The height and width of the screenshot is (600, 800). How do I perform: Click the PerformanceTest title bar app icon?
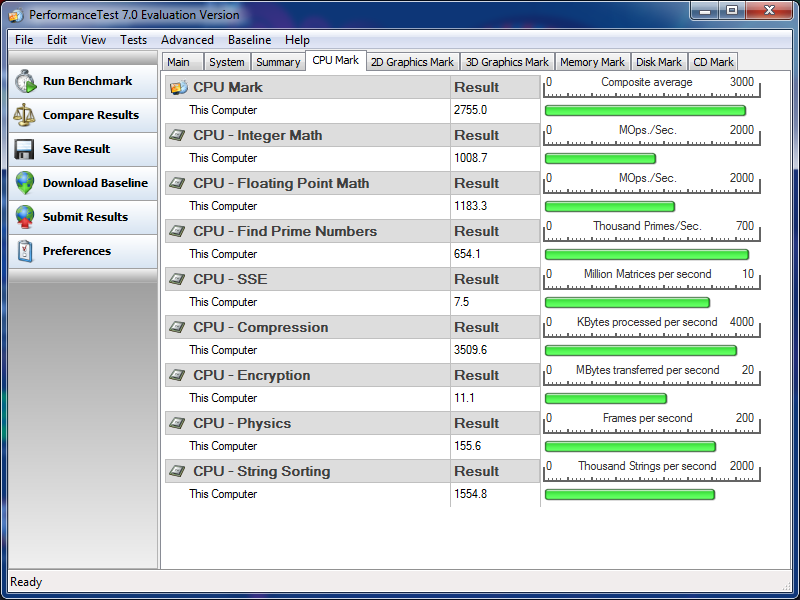tap(16, 15)
